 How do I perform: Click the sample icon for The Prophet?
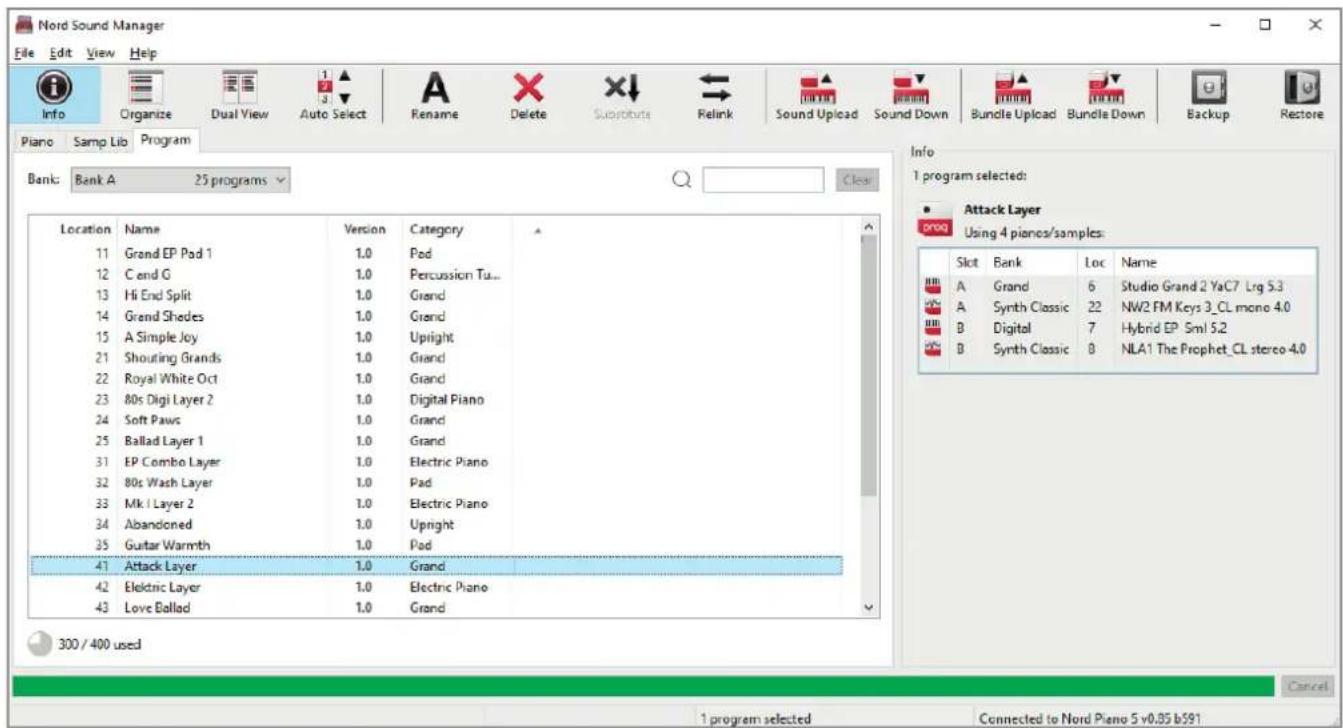935,348
